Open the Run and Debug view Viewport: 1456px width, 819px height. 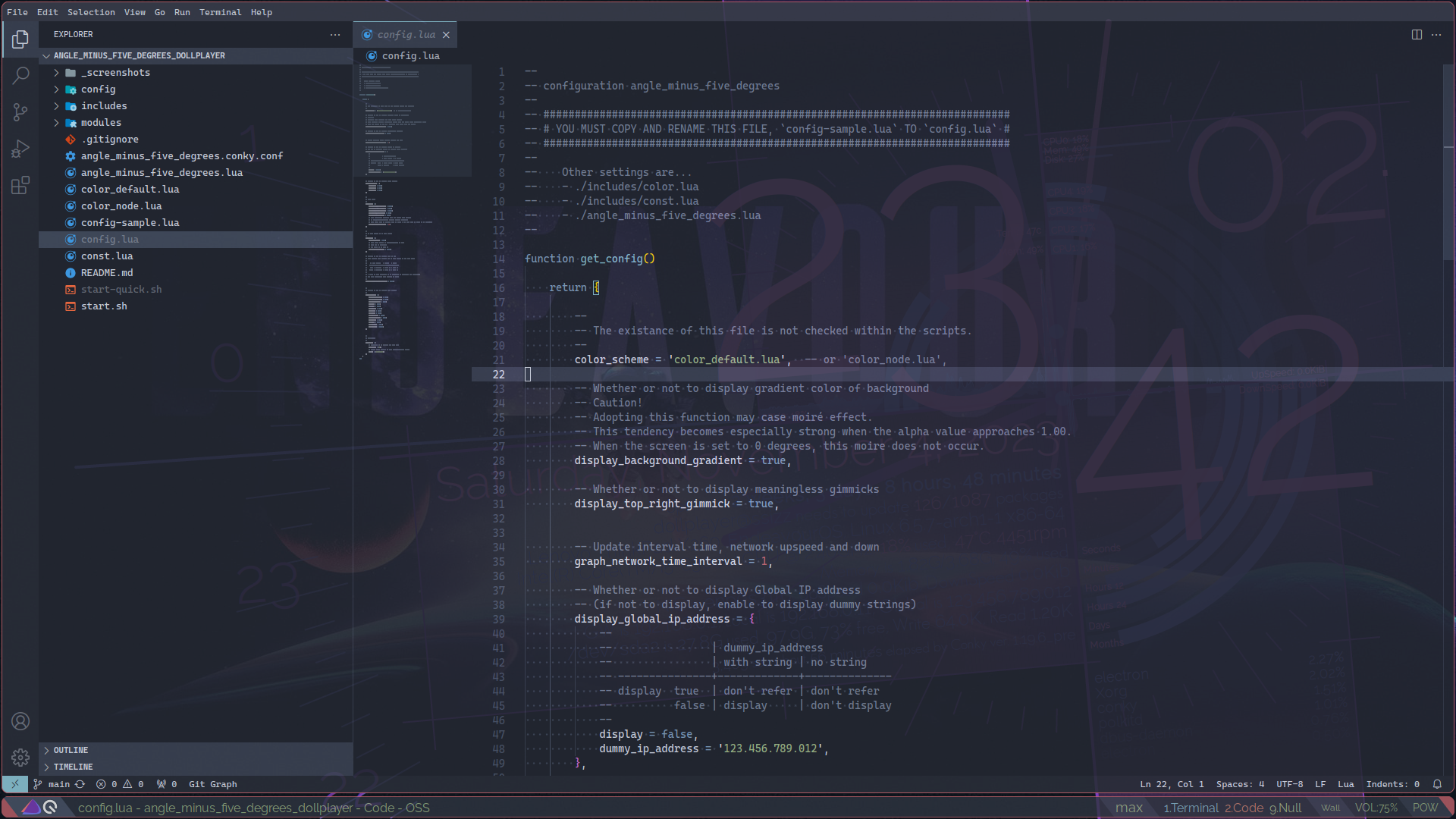(x=20, y=149)
